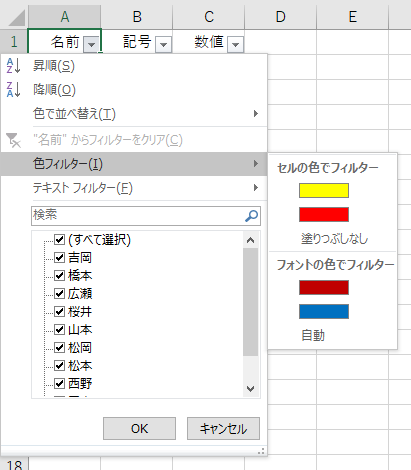Open the 記号 column filter dropdown

(163, 44)
